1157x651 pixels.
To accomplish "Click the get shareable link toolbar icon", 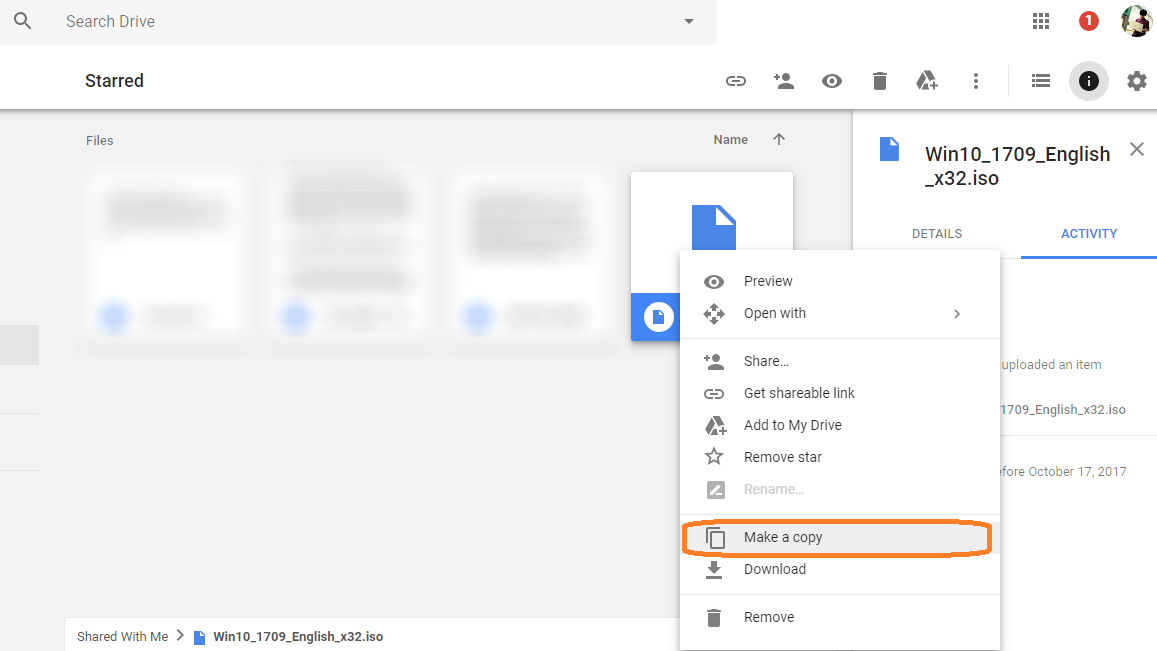I will pos(736,81).
